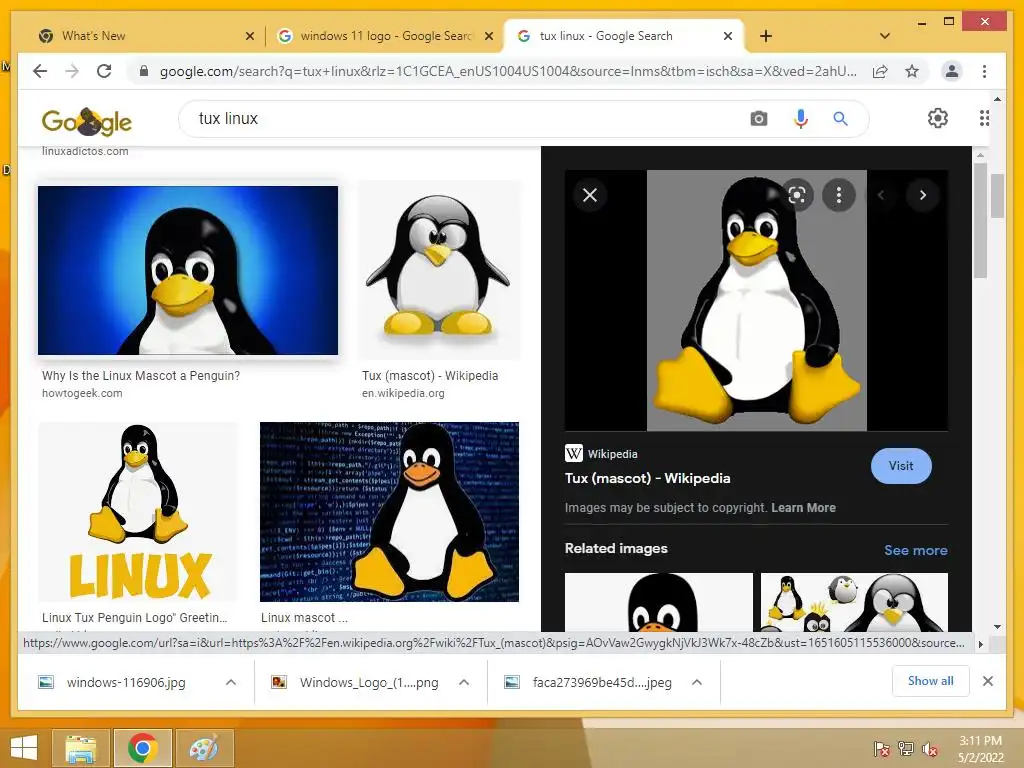The image size is (1024, 768).
Task: Open the share this page icon
Action: [880, 71]
